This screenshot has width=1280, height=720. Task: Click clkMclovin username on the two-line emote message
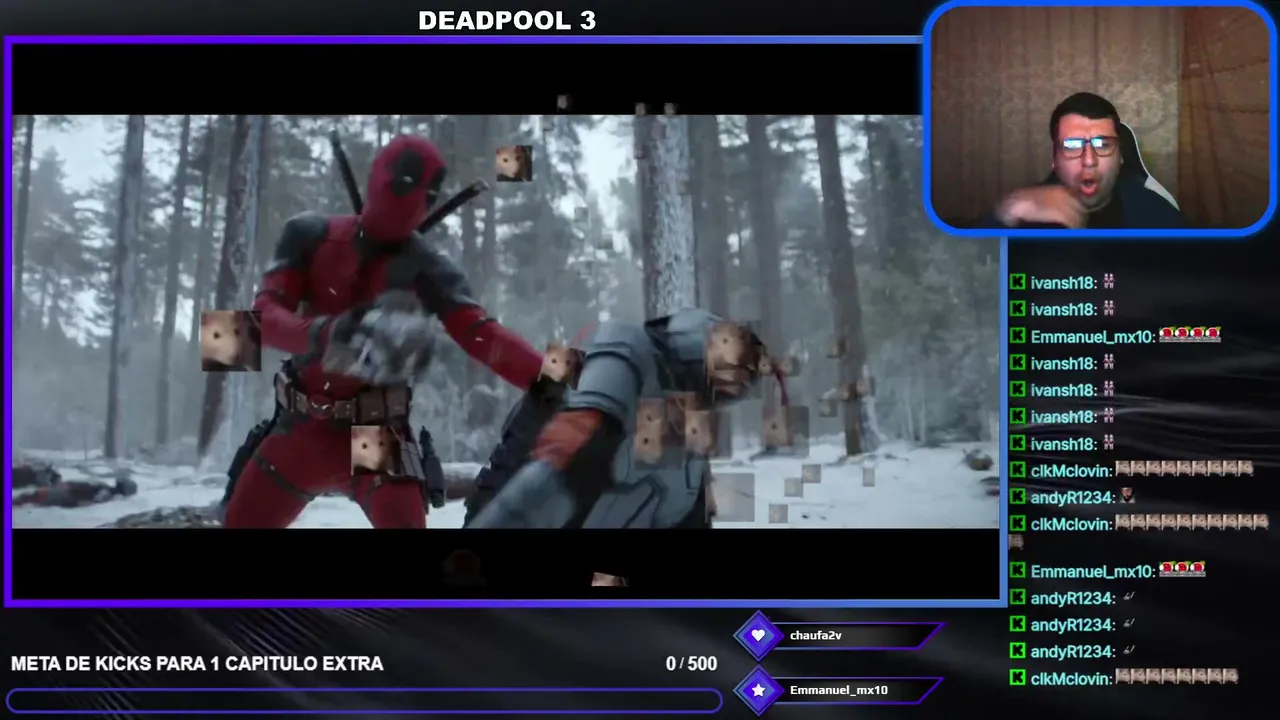(1071, 524)
